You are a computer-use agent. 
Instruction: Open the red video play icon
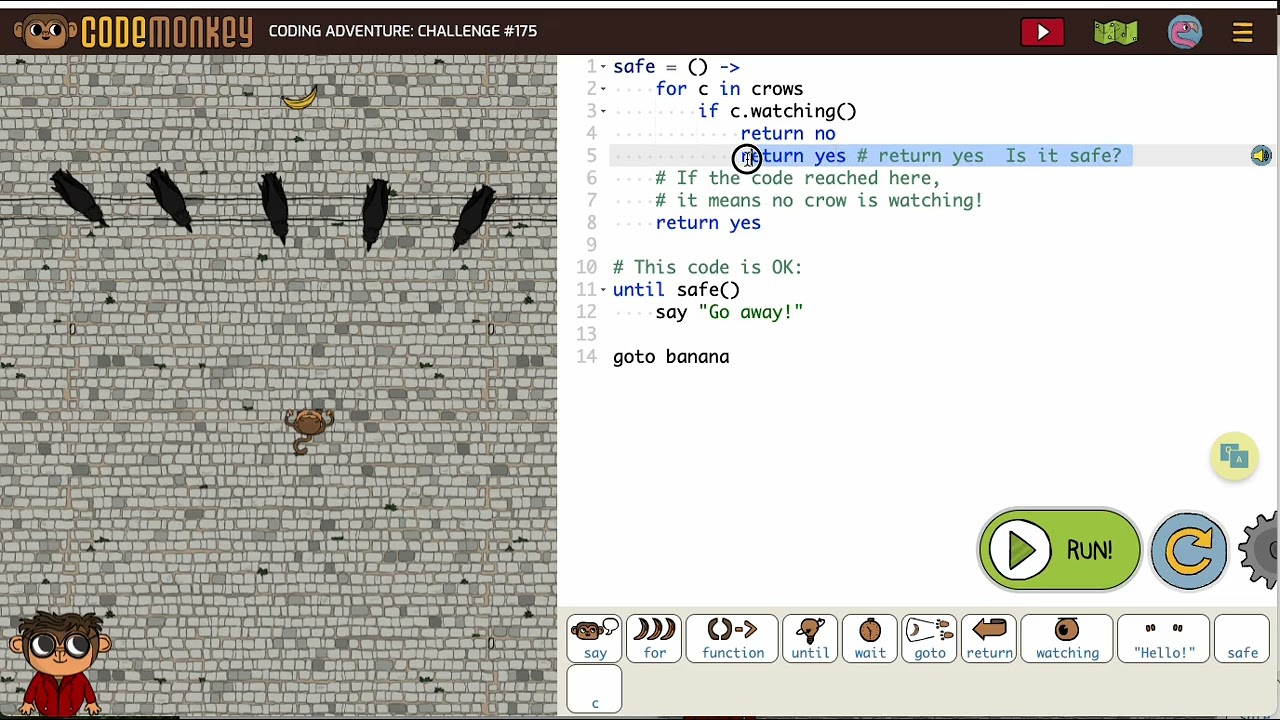1042,32
